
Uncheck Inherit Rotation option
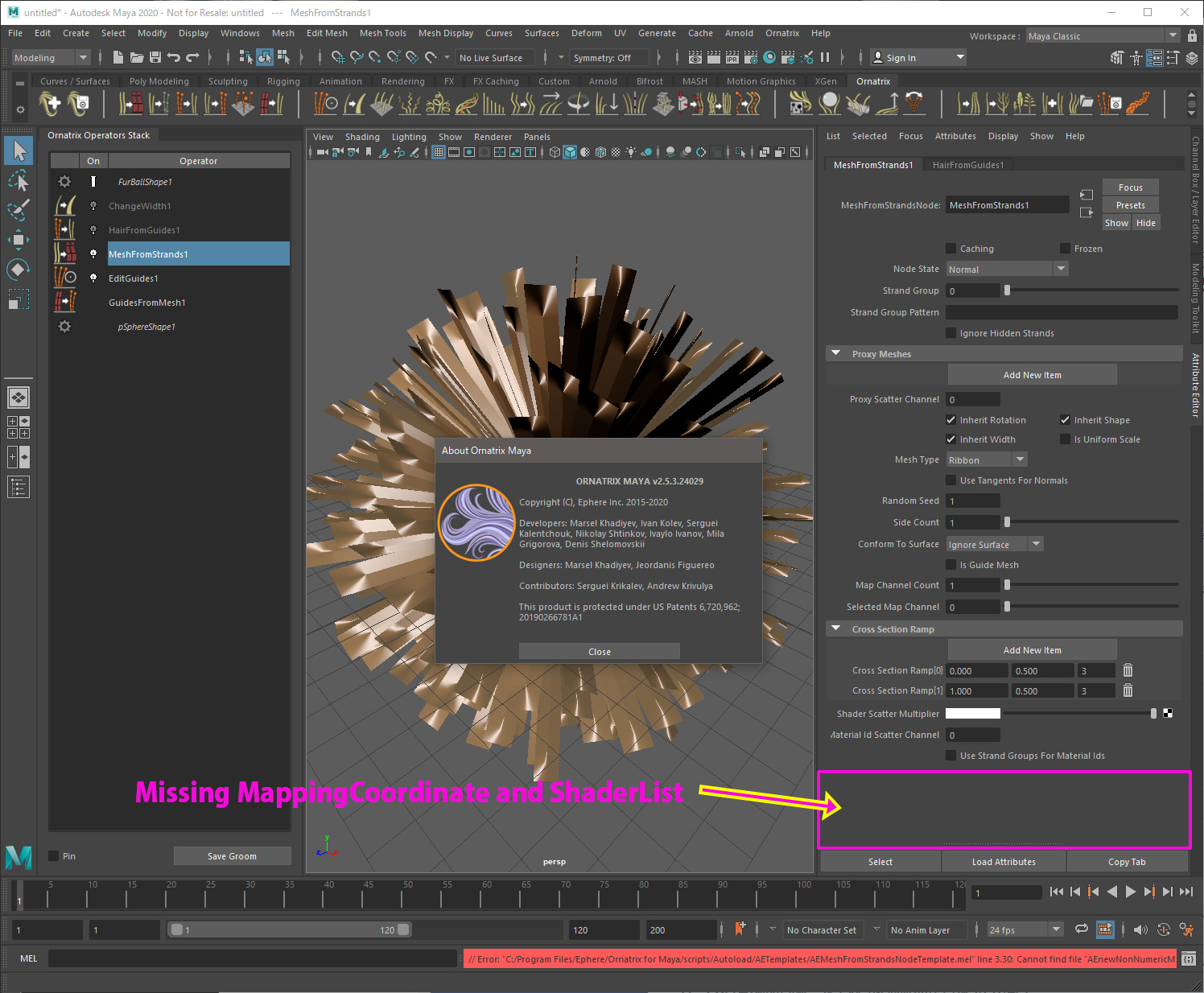(x=951, y=420)
